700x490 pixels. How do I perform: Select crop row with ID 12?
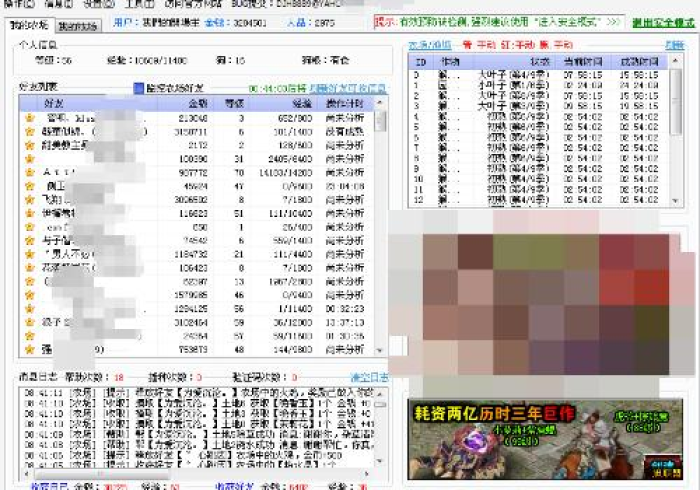538,200
